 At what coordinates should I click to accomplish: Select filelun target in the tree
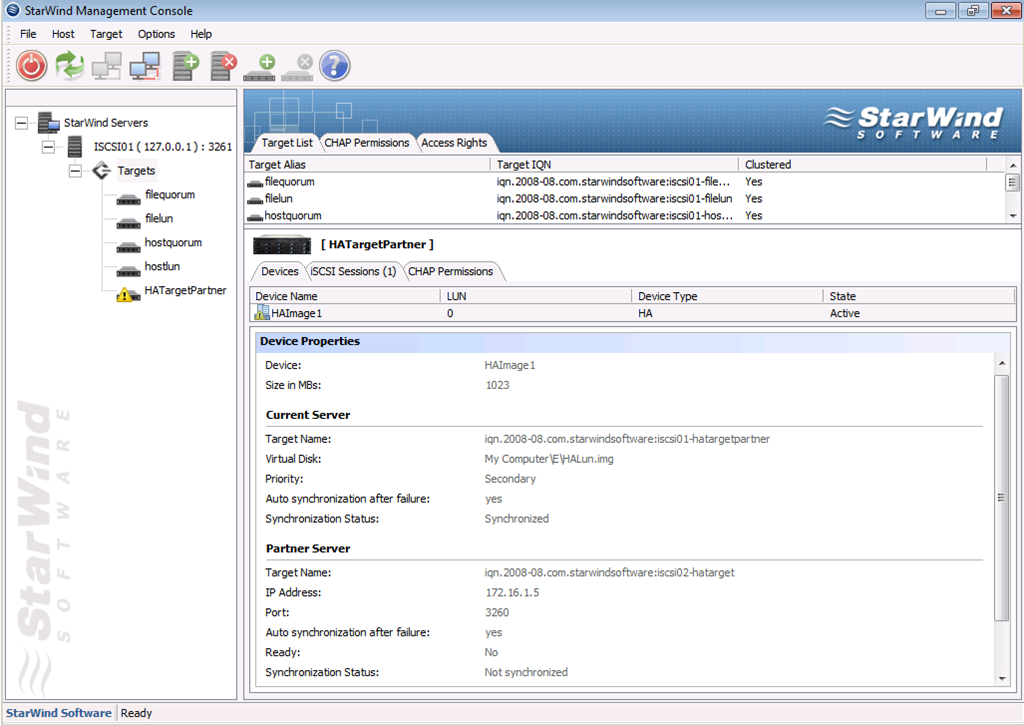click(x=159, y=219)
